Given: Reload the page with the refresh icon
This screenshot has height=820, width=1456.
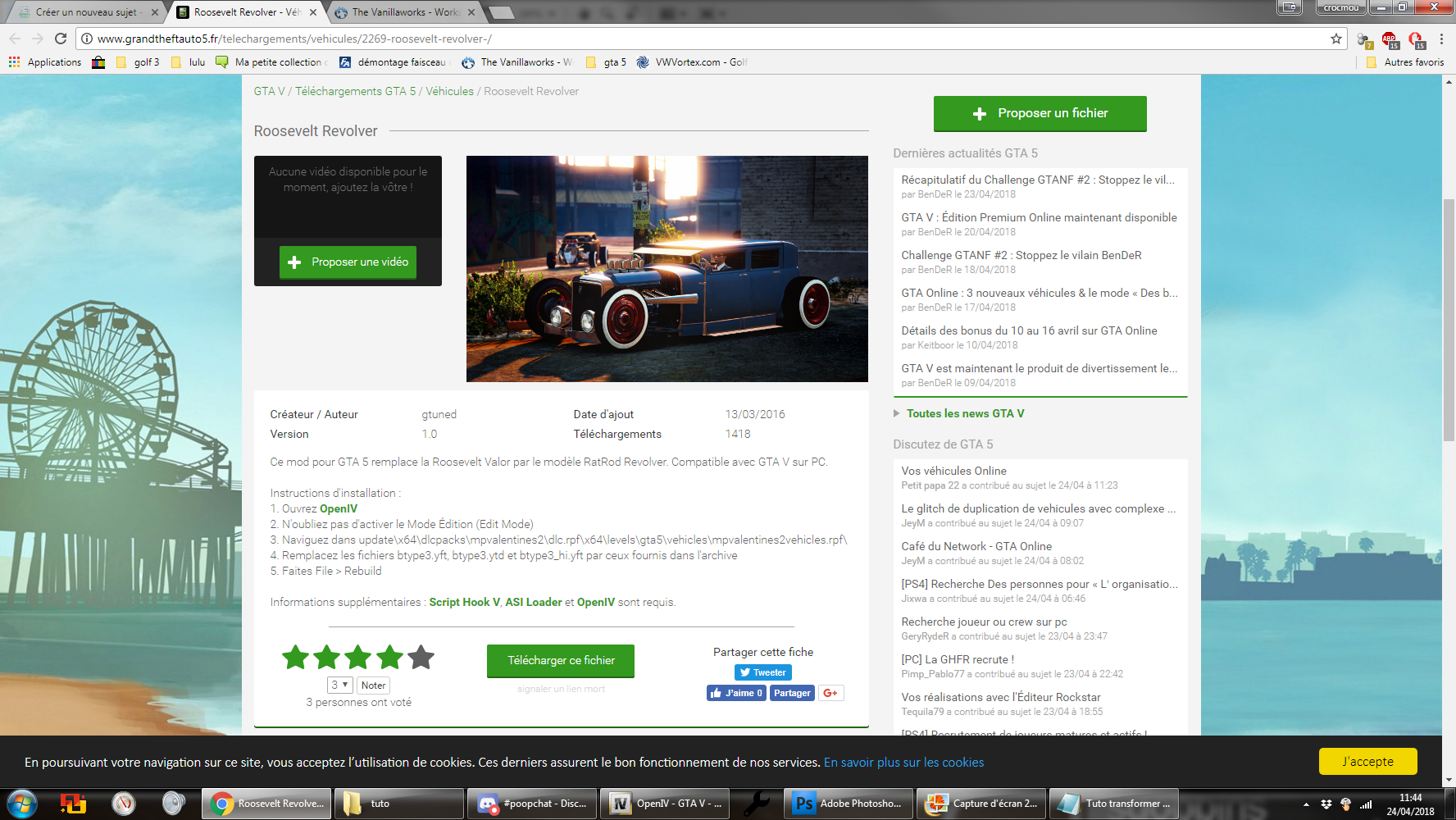Looking at the screenshot, I should coord(61,39).
